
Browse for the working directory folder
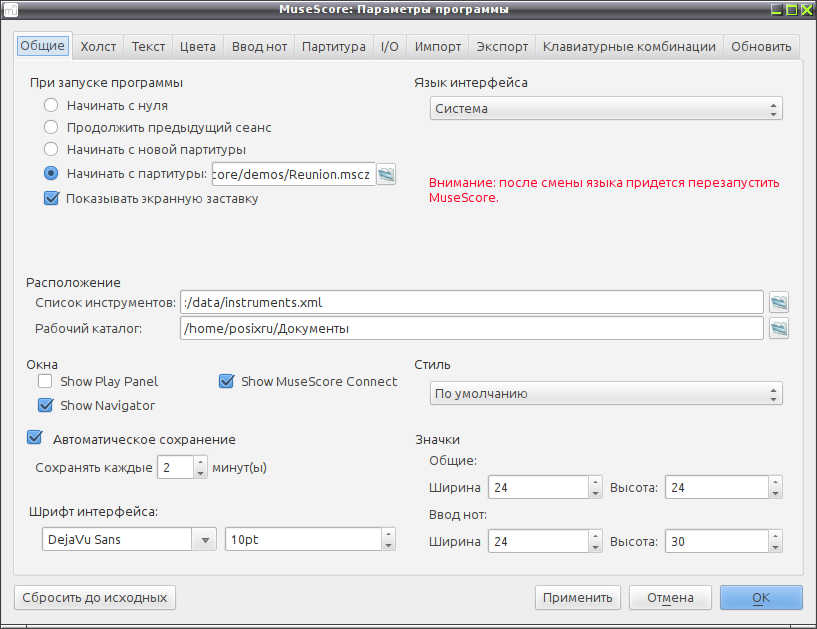[x=778, y=328]
